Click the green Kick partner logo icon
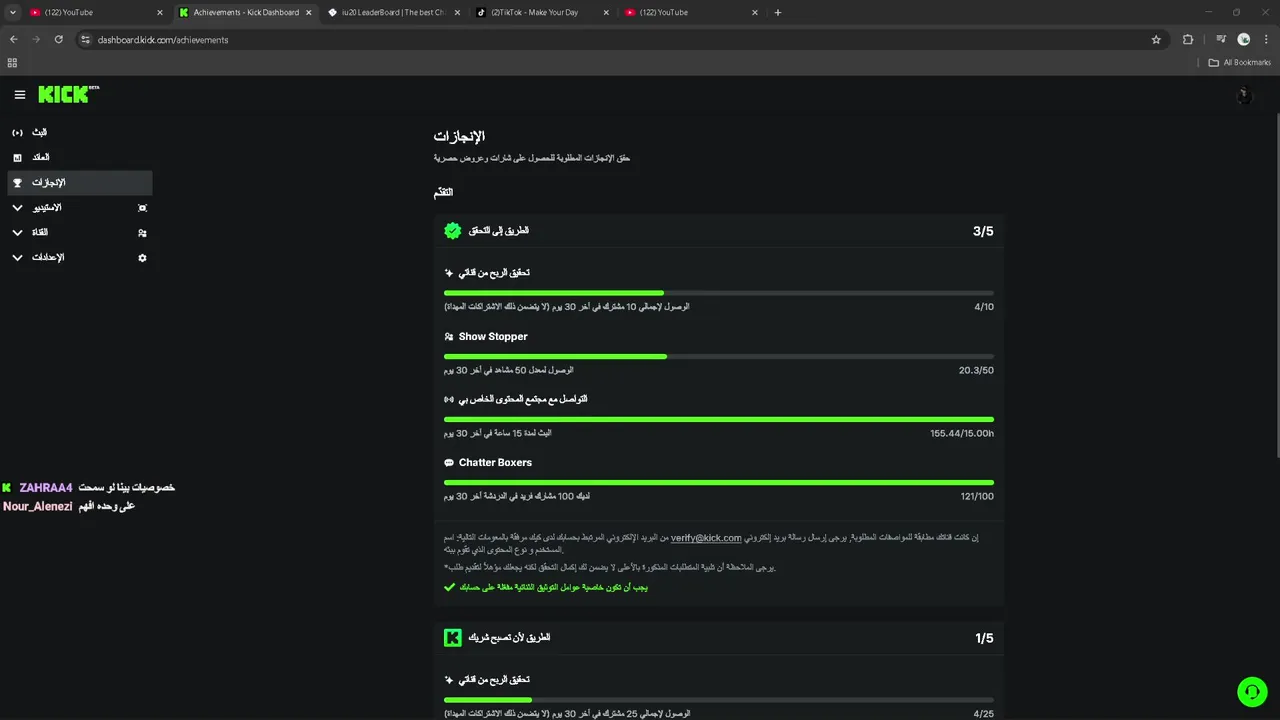 click(453, 637)
